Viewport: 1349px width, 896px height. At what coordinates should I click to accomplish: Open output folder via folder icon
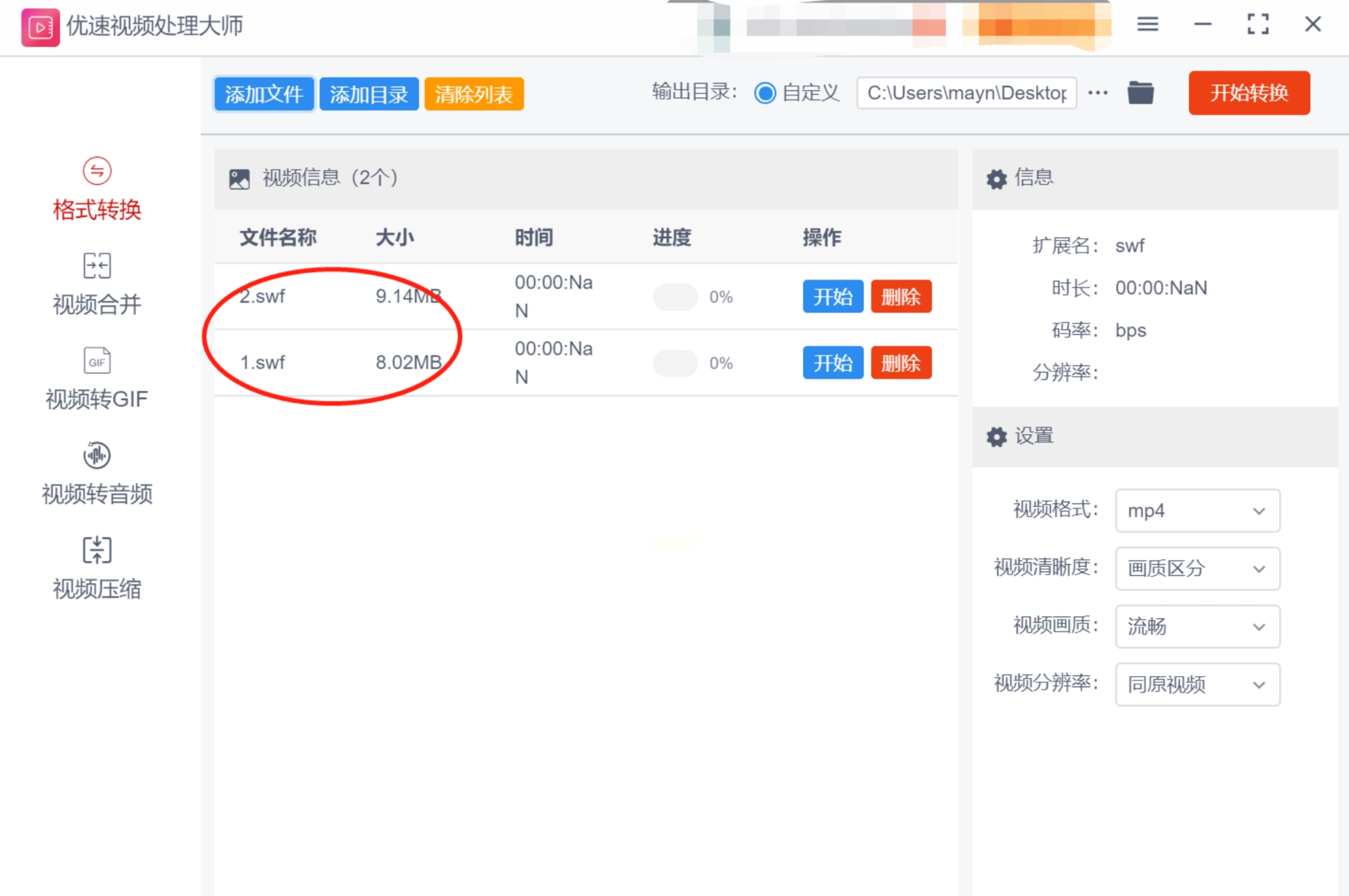[x=1140, y=93]
